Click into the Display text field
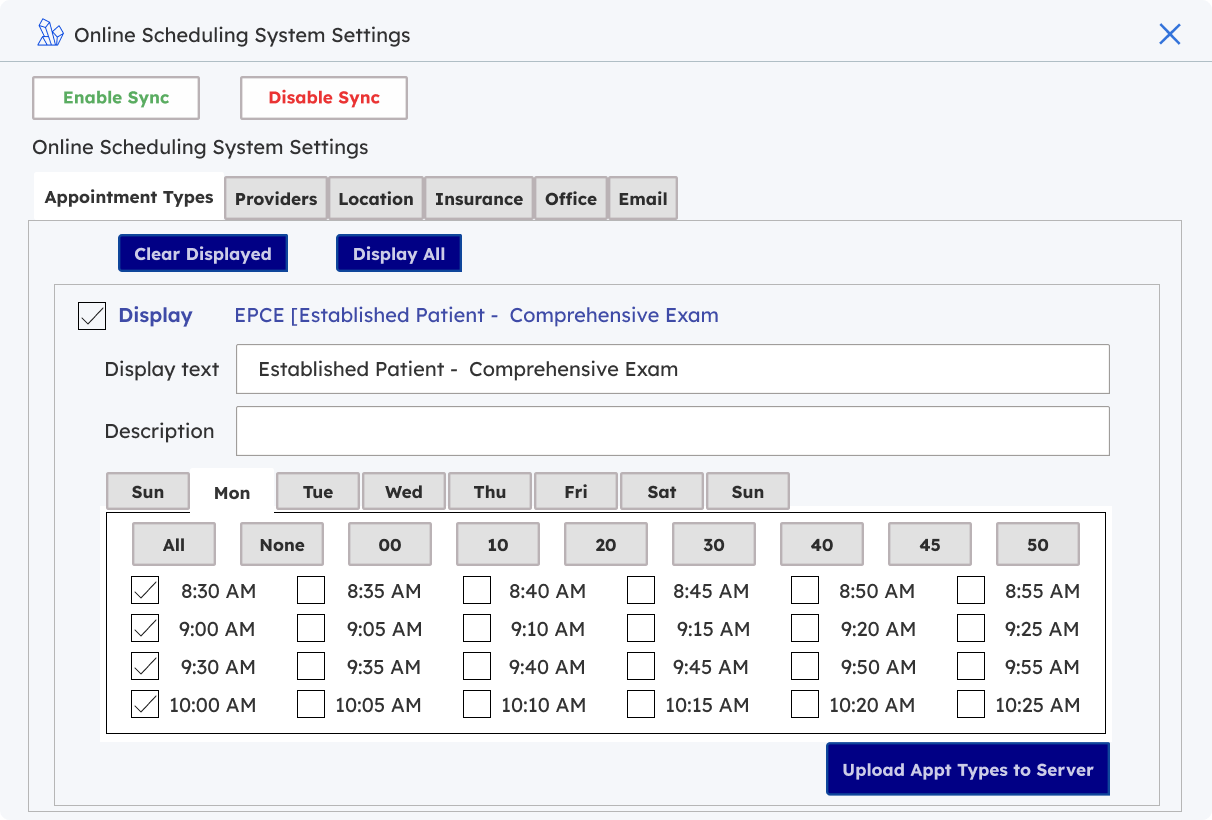Viewport: 1212px width, 820px height. [x=672, y=369]
